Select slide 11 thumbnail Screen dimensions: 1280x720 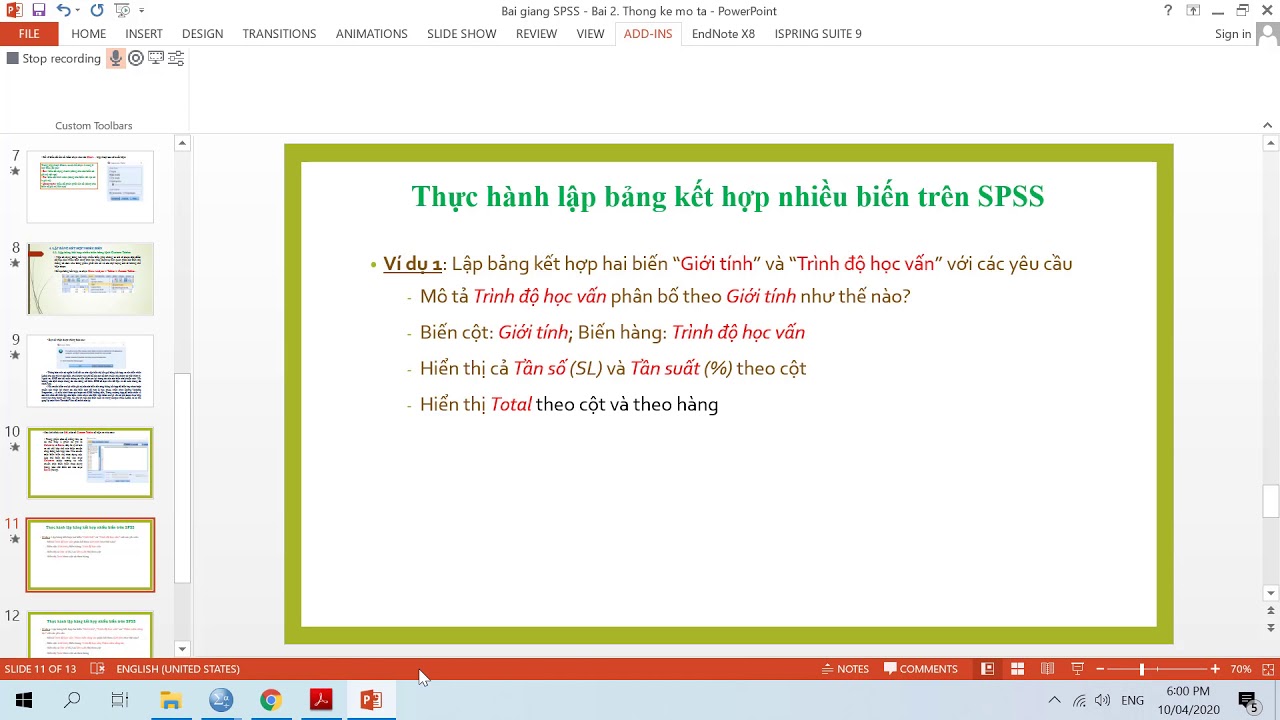[90, 555]
